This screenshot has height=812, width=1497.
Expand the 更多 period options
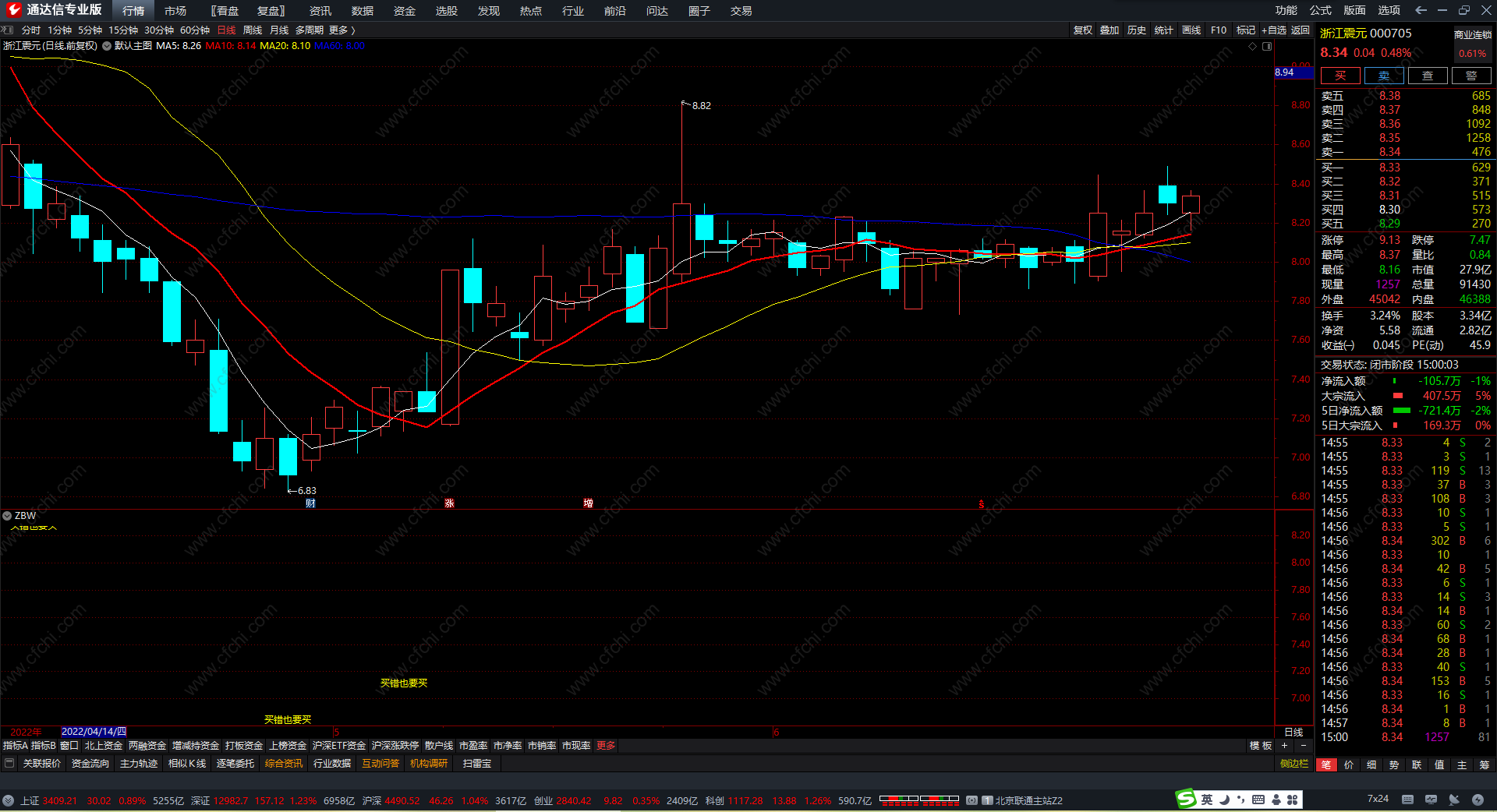[342, 30]
